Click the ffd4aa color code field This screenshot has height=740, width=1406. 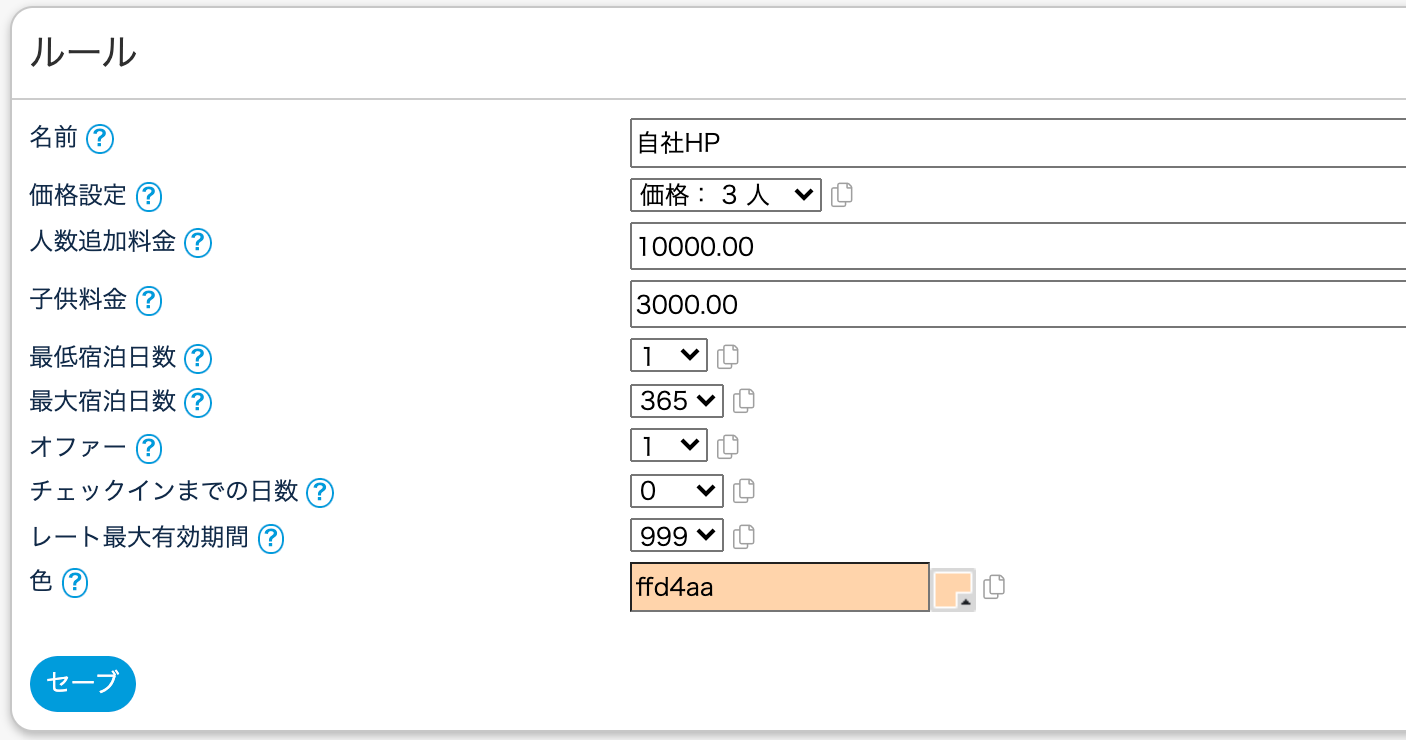click(779, 587)
